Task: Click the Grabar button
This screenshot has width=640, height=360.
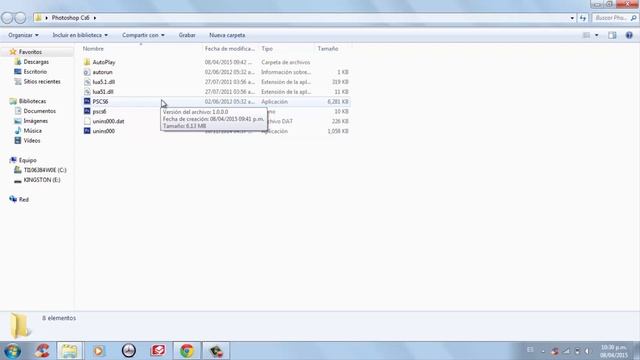Action: (x=187, y=36)
